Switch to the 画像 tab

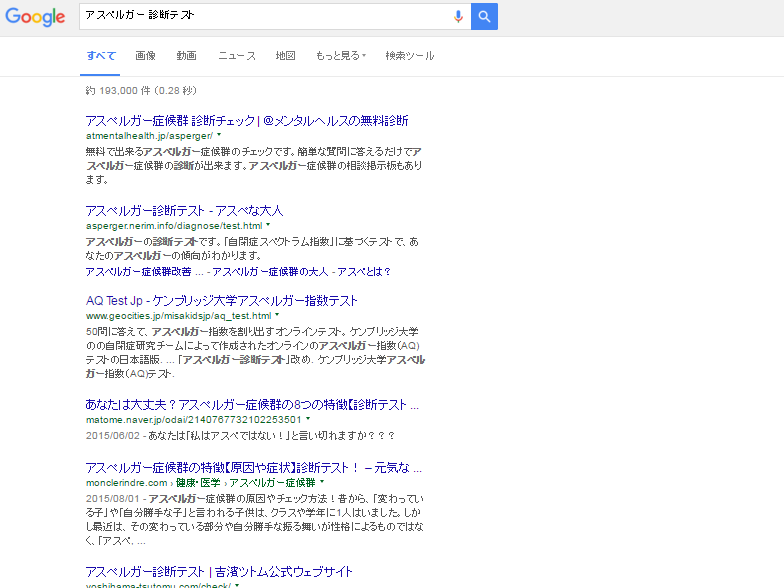point(146,56)
